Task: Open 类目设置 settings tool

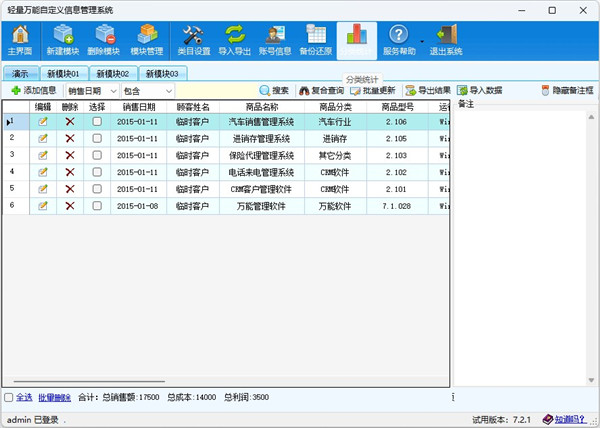Action: [x=194, y=40]
